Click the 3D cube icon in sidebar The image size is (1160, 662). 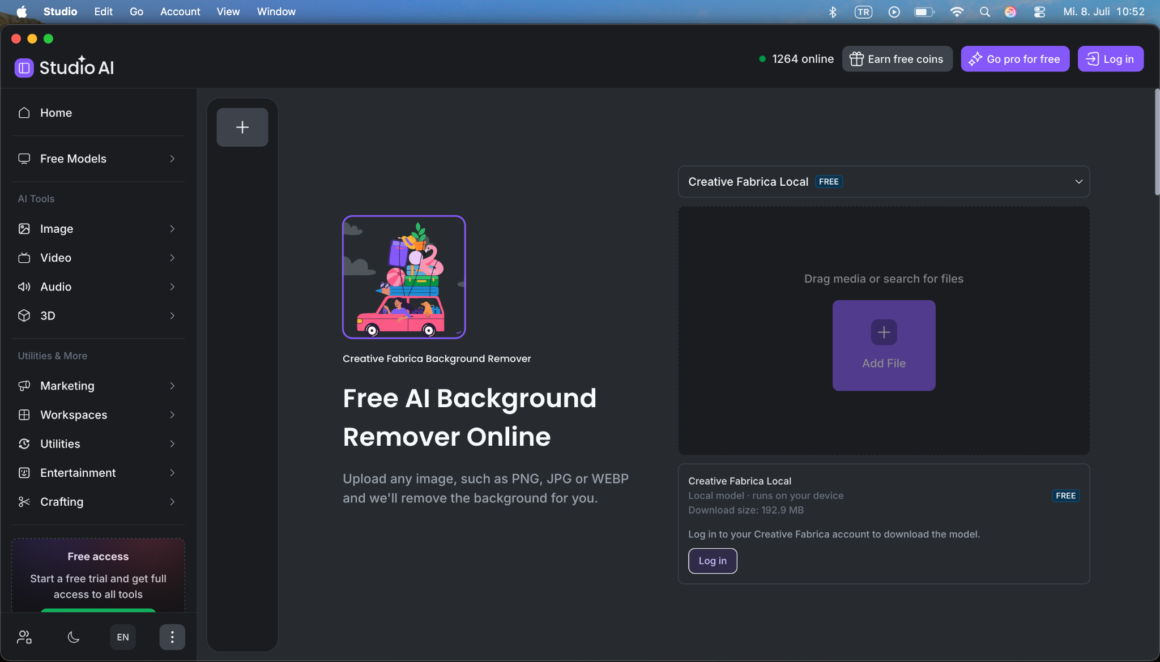point(24,315)
